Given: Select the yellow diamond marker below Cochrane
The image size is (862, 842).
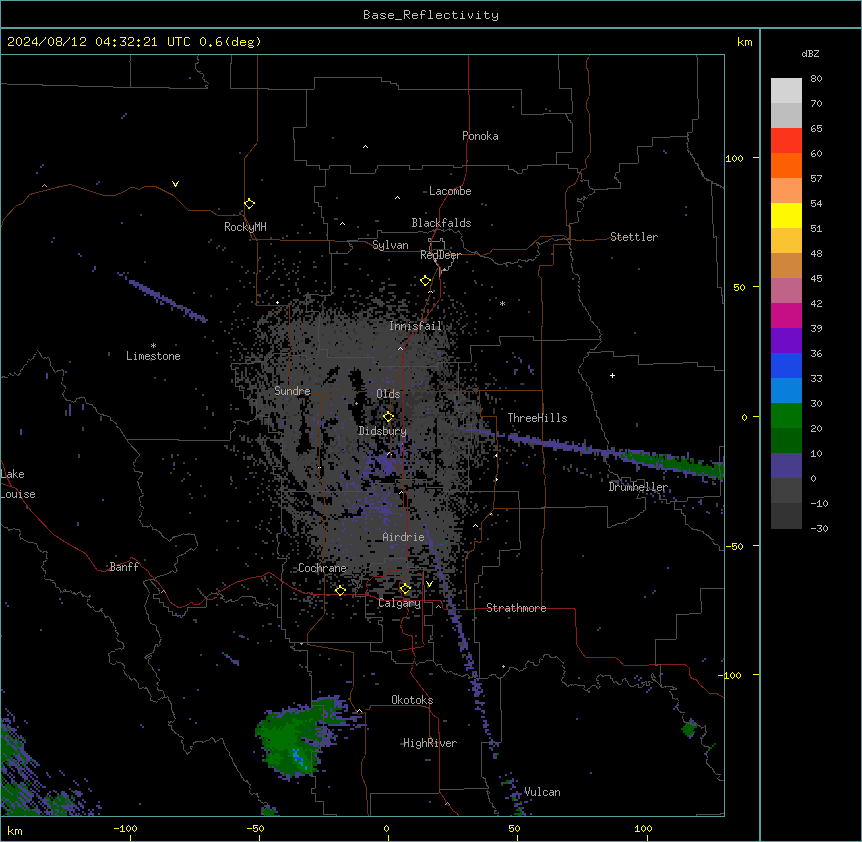Looking at the screenshot, I should point(340,591).
